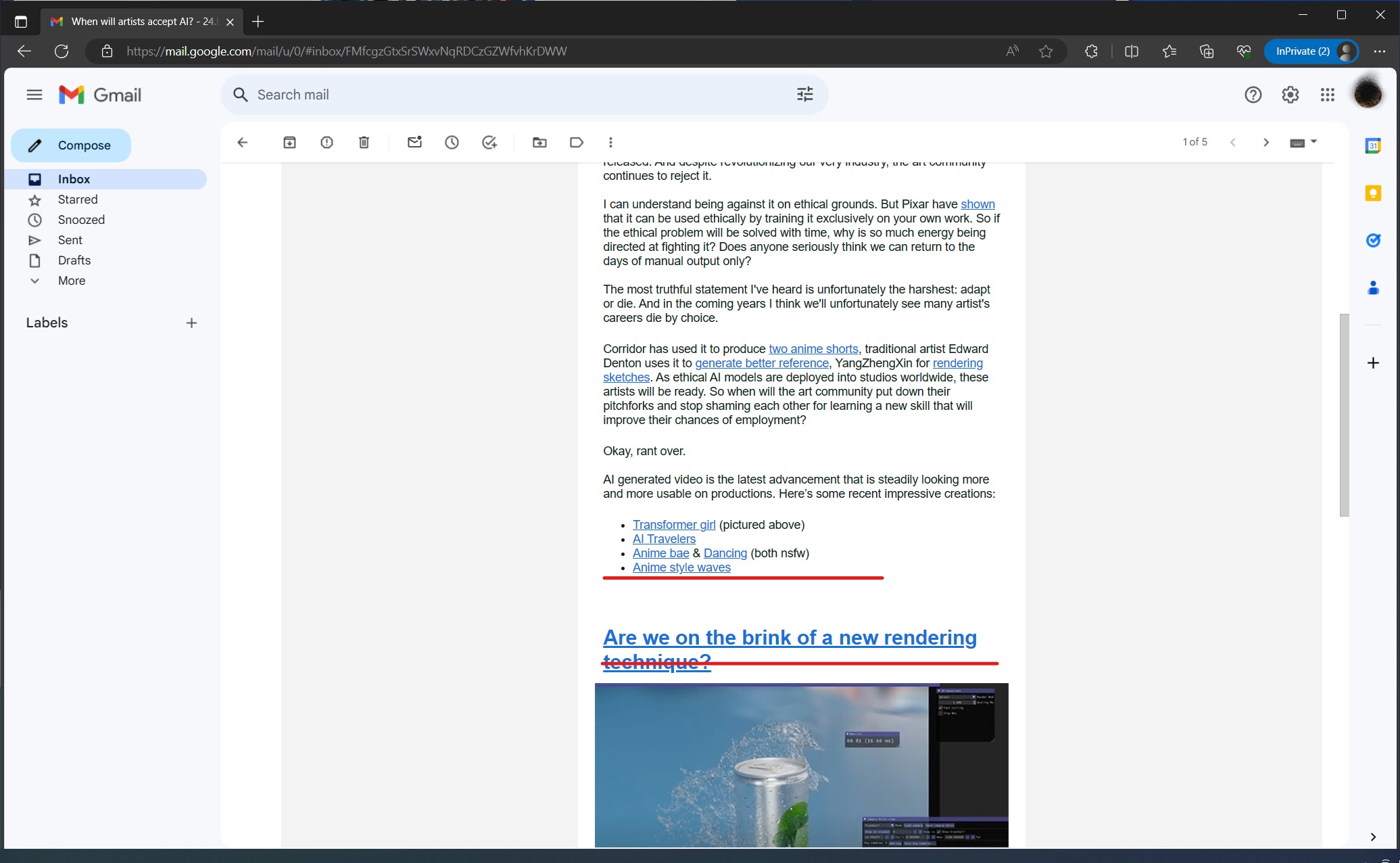Open the Anime style waves link
The image size is (1400, 863).
coord(681,567)
